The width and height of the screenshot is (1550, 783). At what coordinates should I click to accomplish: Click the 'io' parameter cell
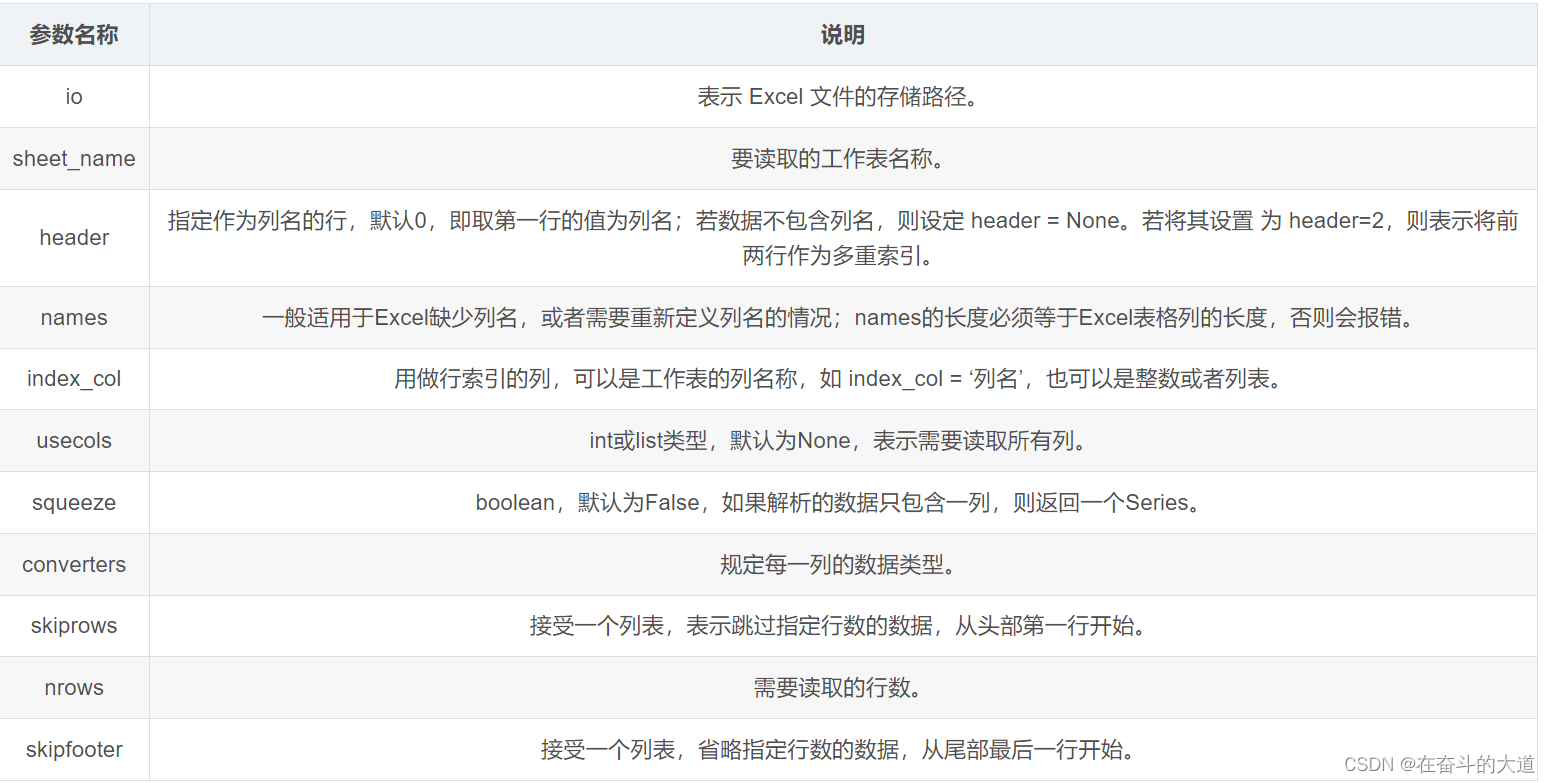click(x=74, y=97)
